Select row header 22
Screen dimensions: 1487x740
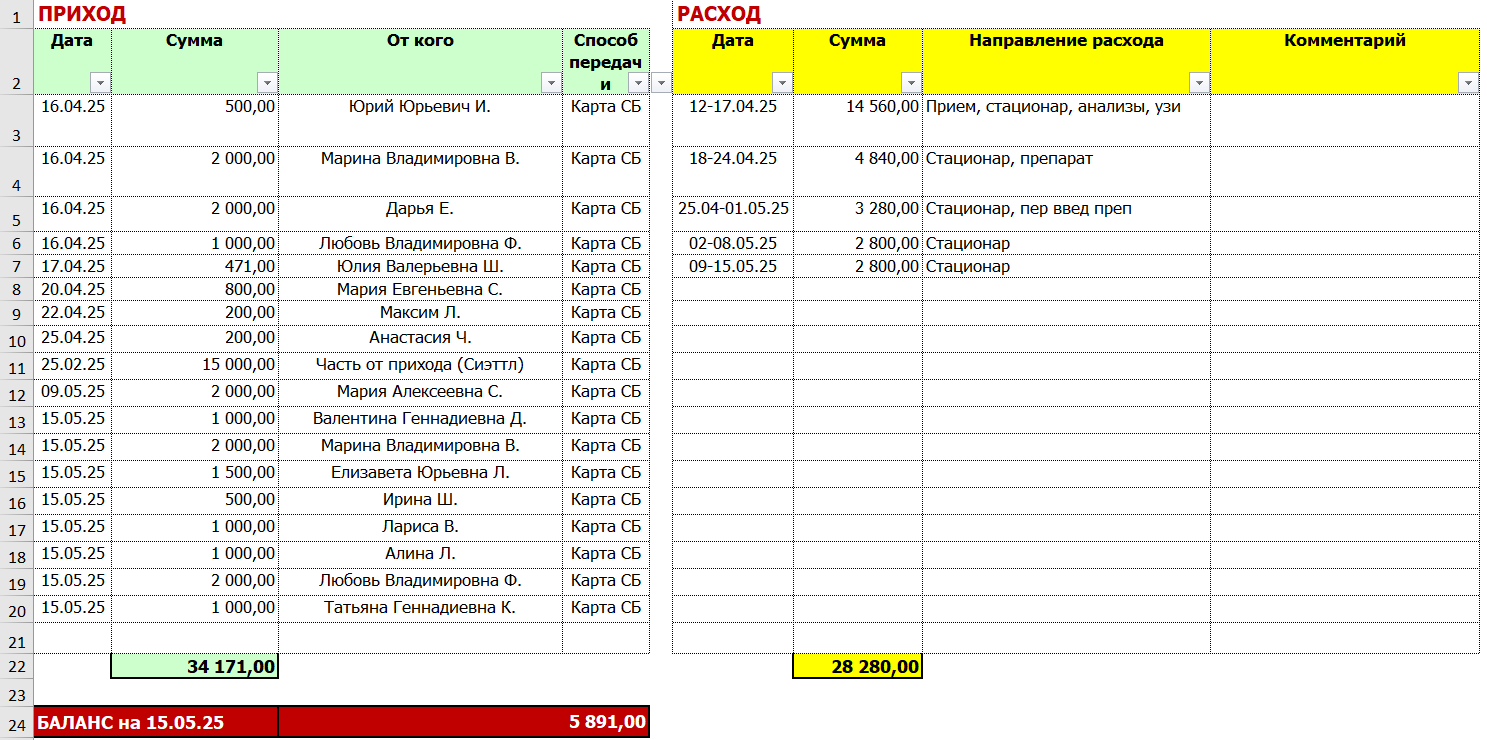coord(16,666)
